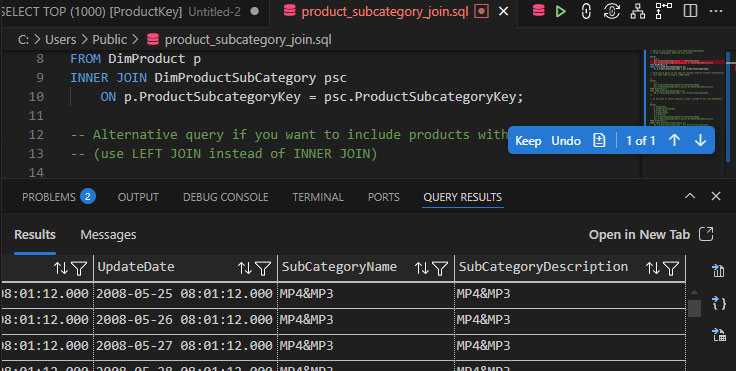736x371 pixels.
Task: Click the change connection refresh icon
Action: (x=612, y=11)
